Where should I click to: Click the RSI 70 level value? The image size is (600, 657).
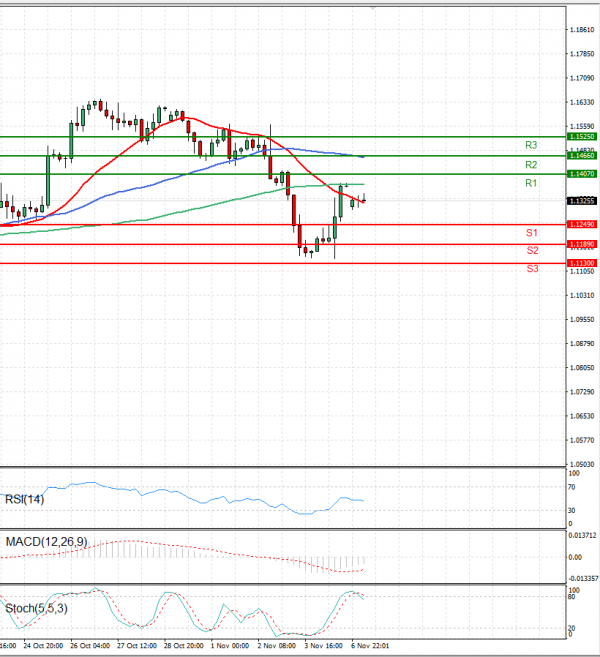[x=572, y=487]
